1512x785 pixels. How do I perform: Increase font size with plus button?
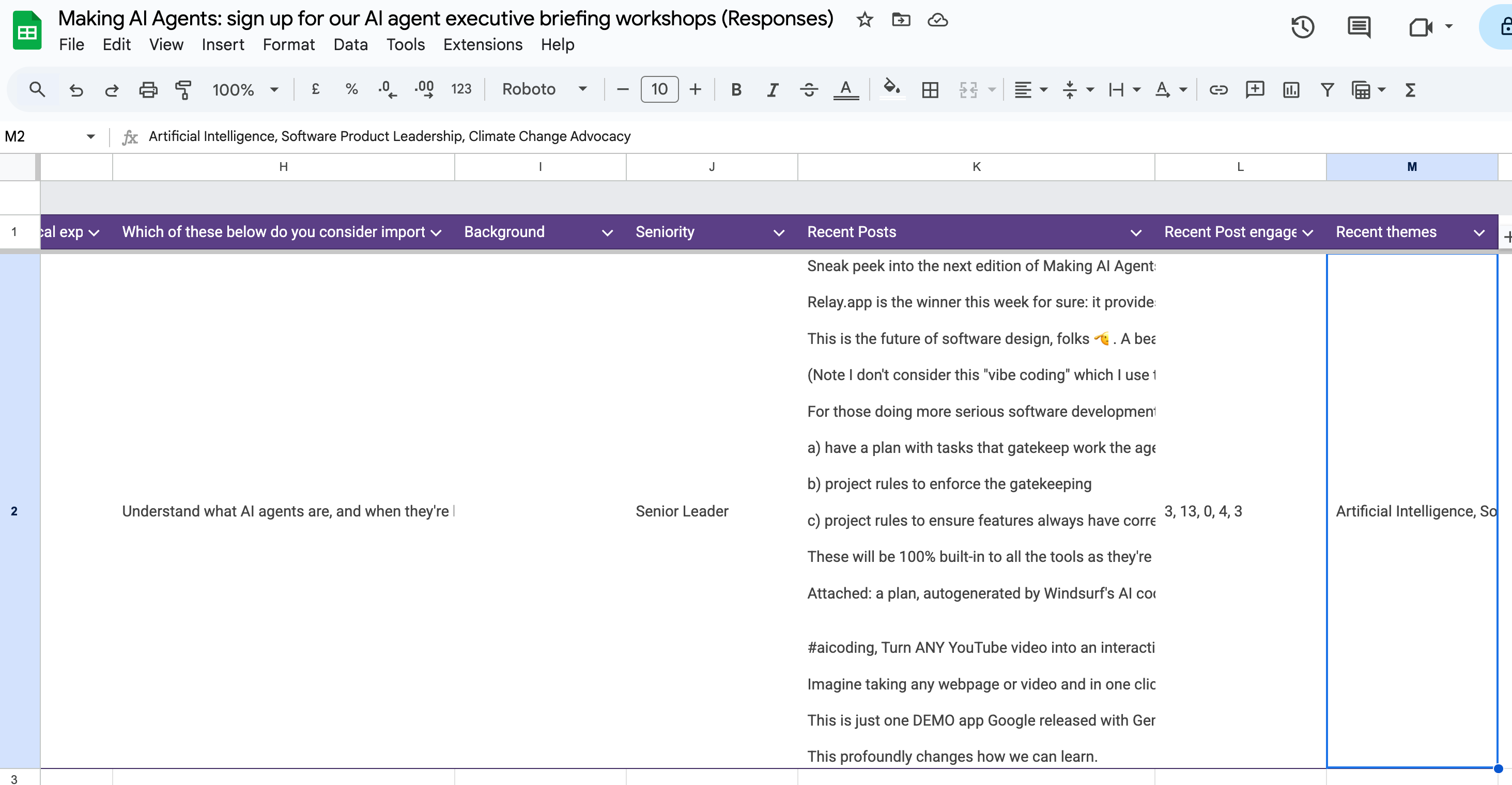(695, 89)
